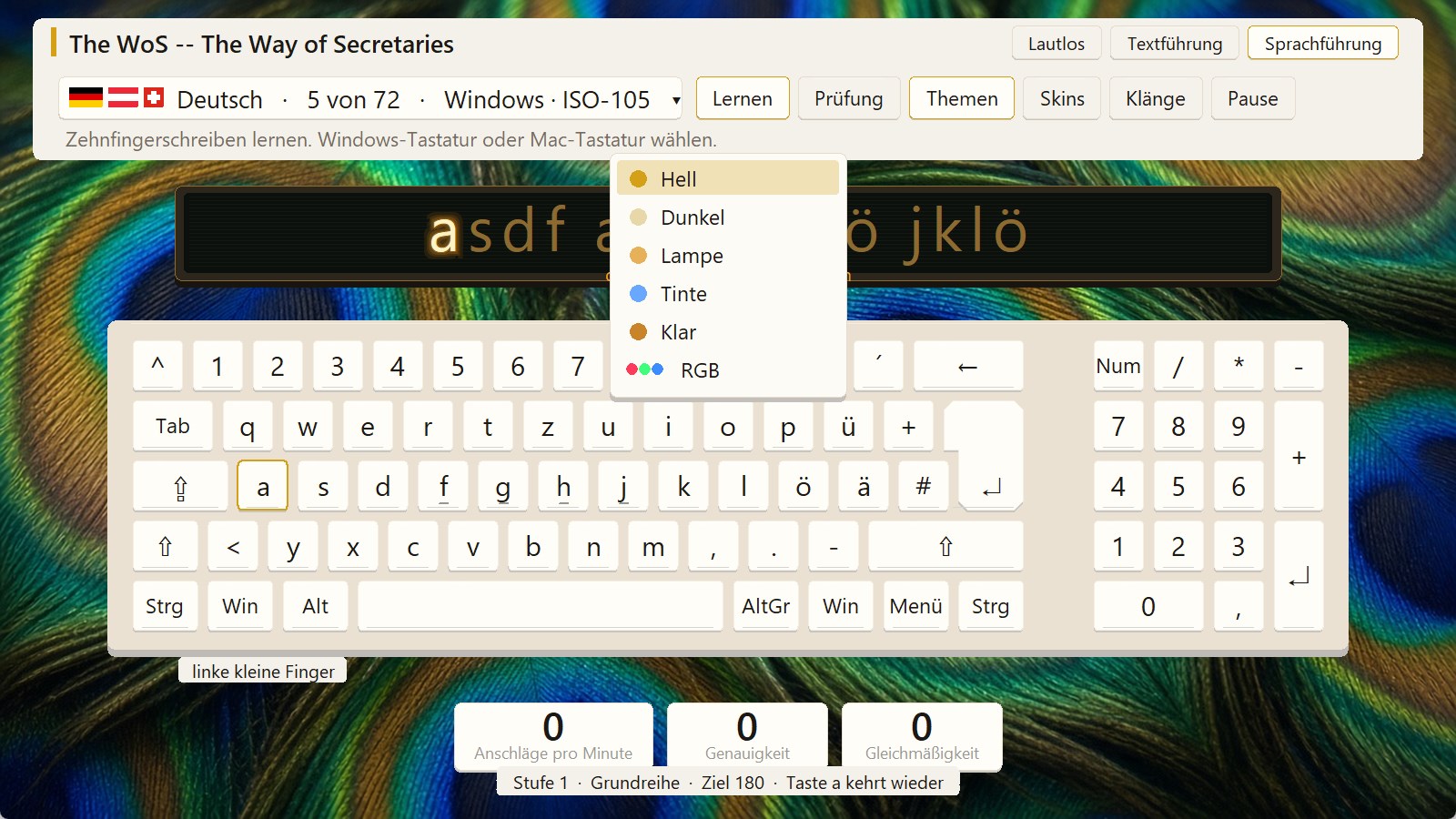Viewport: 1456px width, 819px height.
Task: Click the German flag icon
Action: (86, 97)
